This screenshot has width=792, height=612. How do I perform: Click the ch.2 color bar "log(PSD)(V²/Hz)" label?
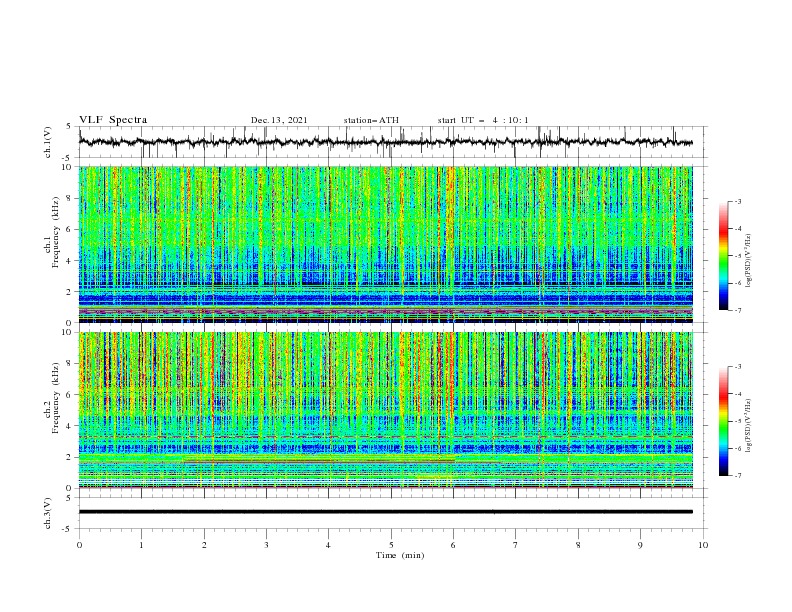pos(748,425)
